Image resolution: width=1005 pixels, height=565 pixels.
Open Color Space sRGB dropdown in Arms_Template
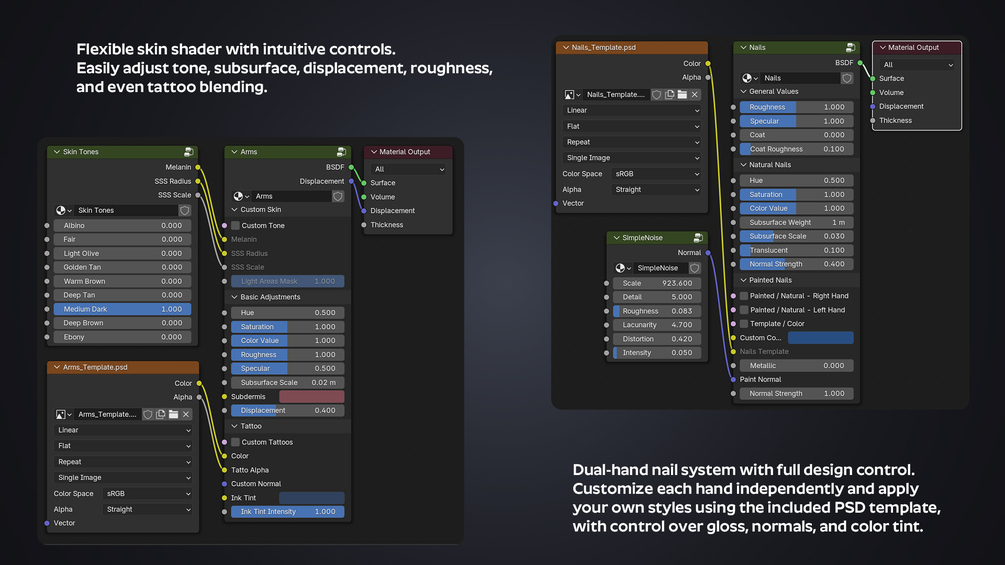[147, 494]
